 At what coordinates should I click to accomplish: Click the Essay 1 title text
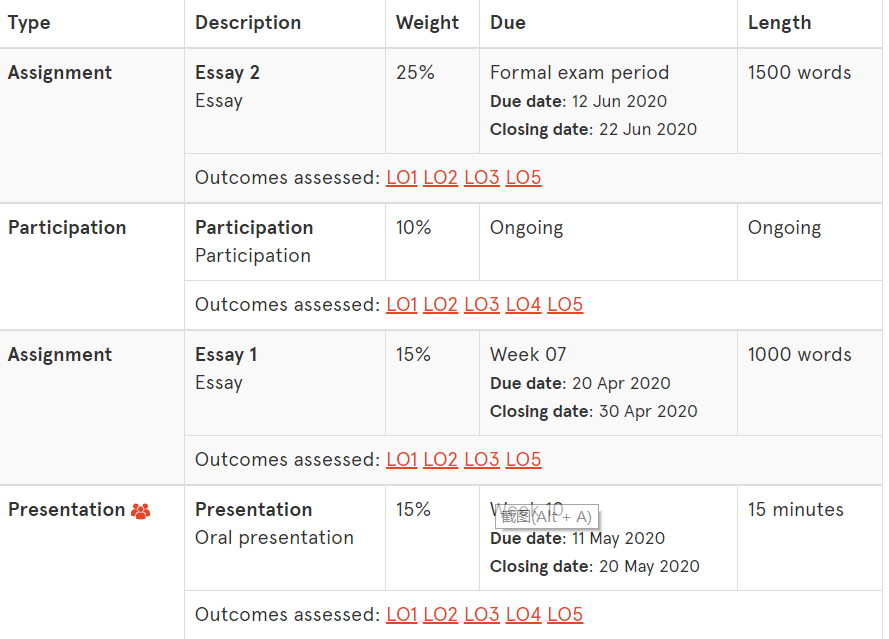(x=226, y=355)
